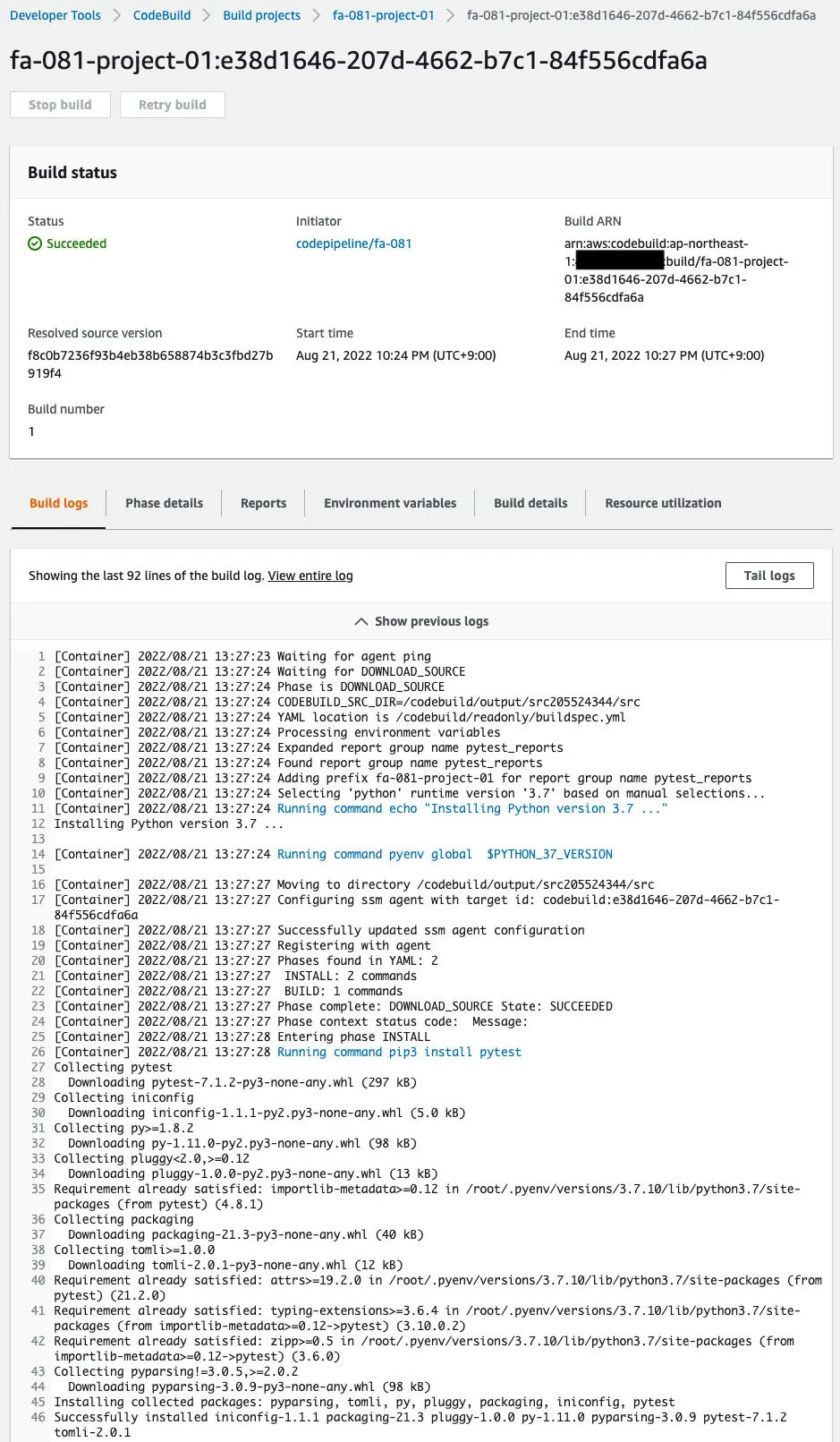This screenshot has height=1442, width=840.
Task: Click the green Succeeded status icon
Action: 35,243
